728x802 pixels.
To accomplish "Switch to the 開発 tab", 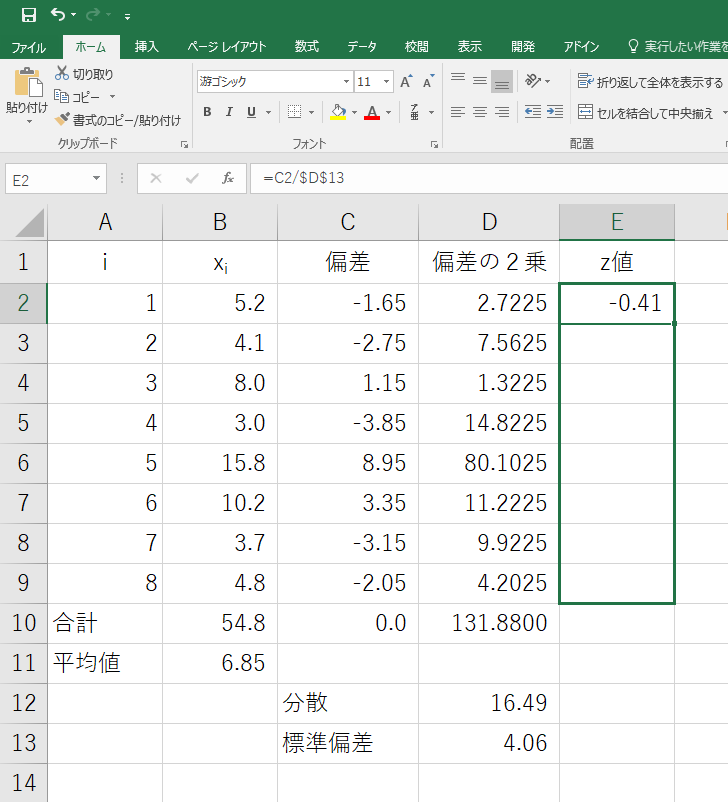I will (x=523, y=47).
